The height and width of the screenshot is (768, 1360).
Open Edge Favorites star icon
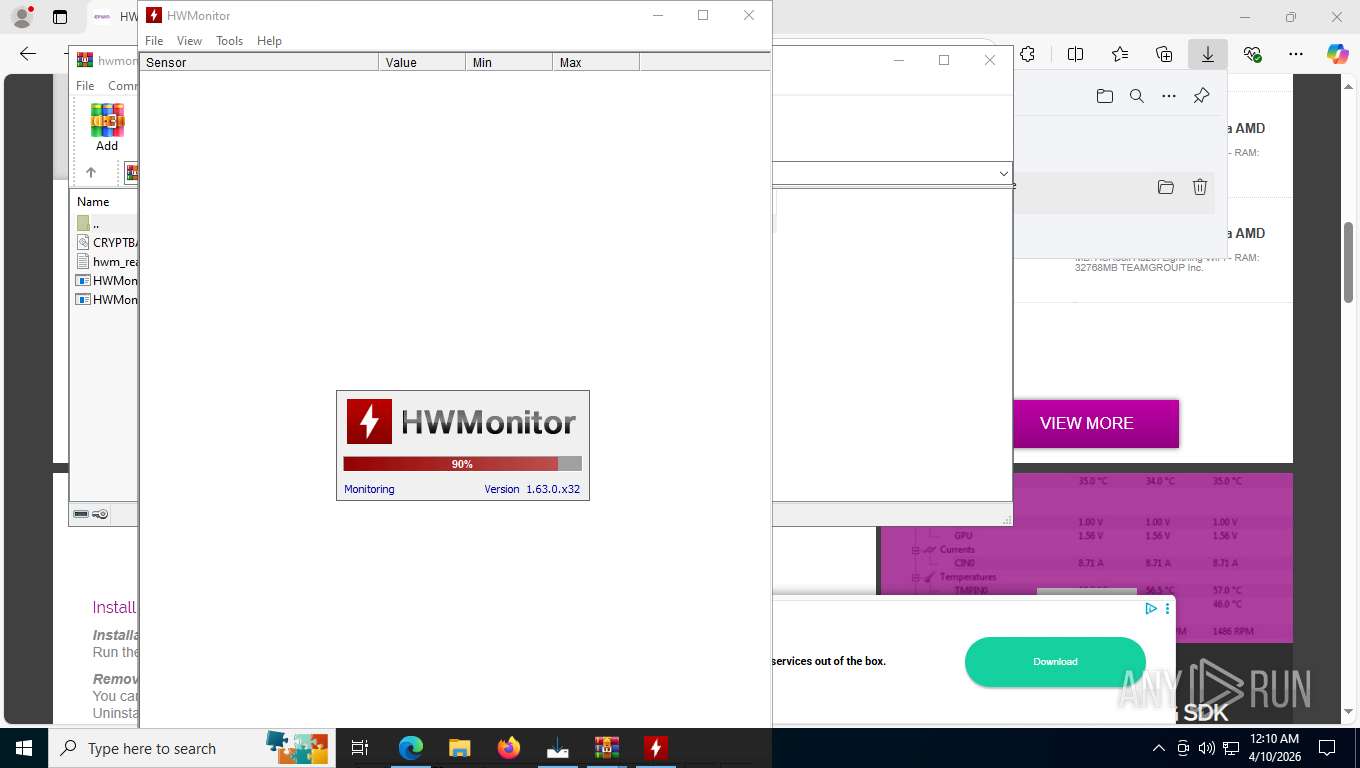point(1119,54)
